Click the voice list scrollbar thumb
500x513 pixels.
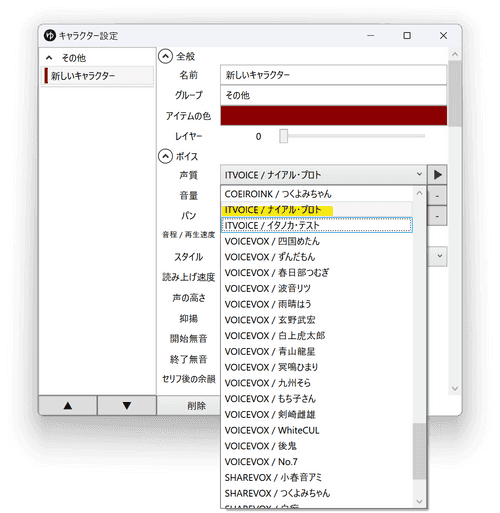coord(419,451)
